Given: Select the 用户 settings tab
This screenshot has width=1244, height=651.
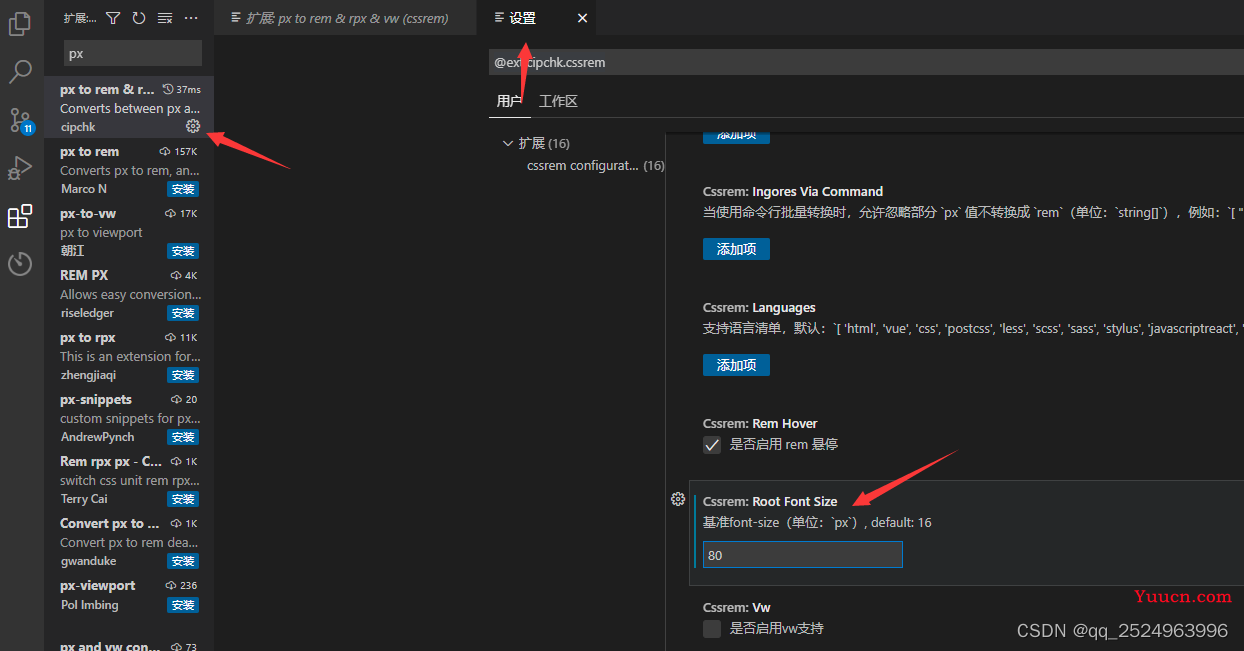Looking at the screenshot, I should click(x=509, y=101).
